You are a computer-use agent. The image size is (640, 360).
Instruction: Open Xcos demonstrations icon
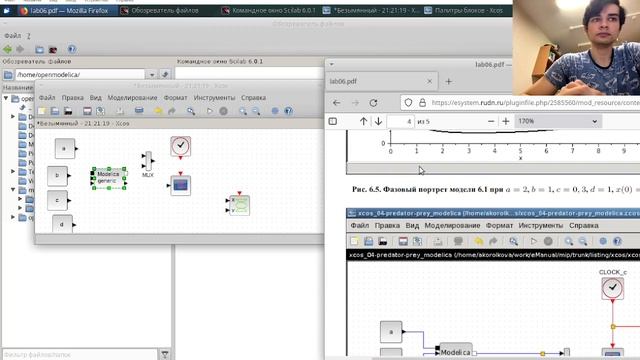click(275, 111)
